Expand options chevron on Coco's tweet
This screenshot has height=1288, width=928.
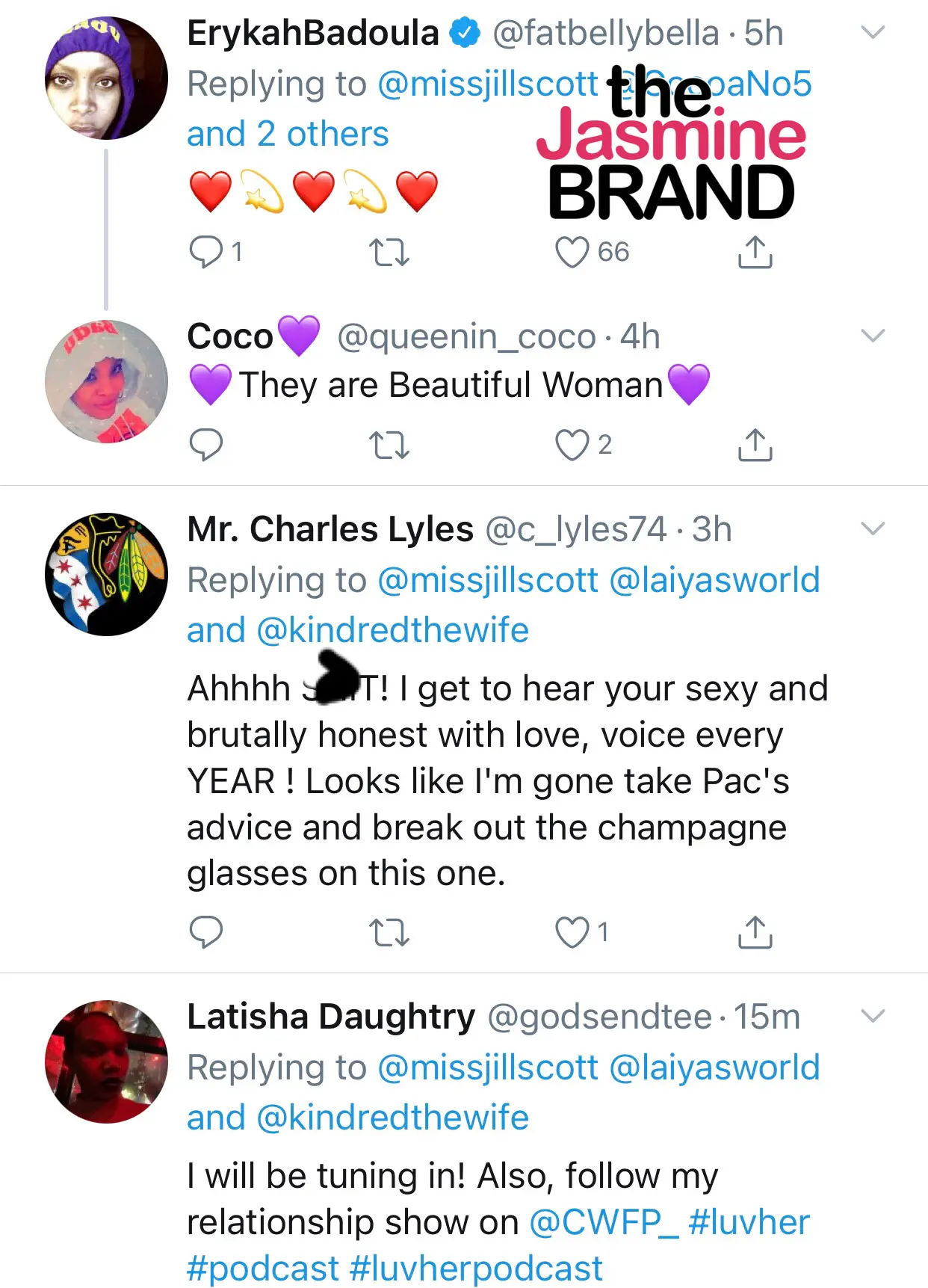[x=873, y=336]
